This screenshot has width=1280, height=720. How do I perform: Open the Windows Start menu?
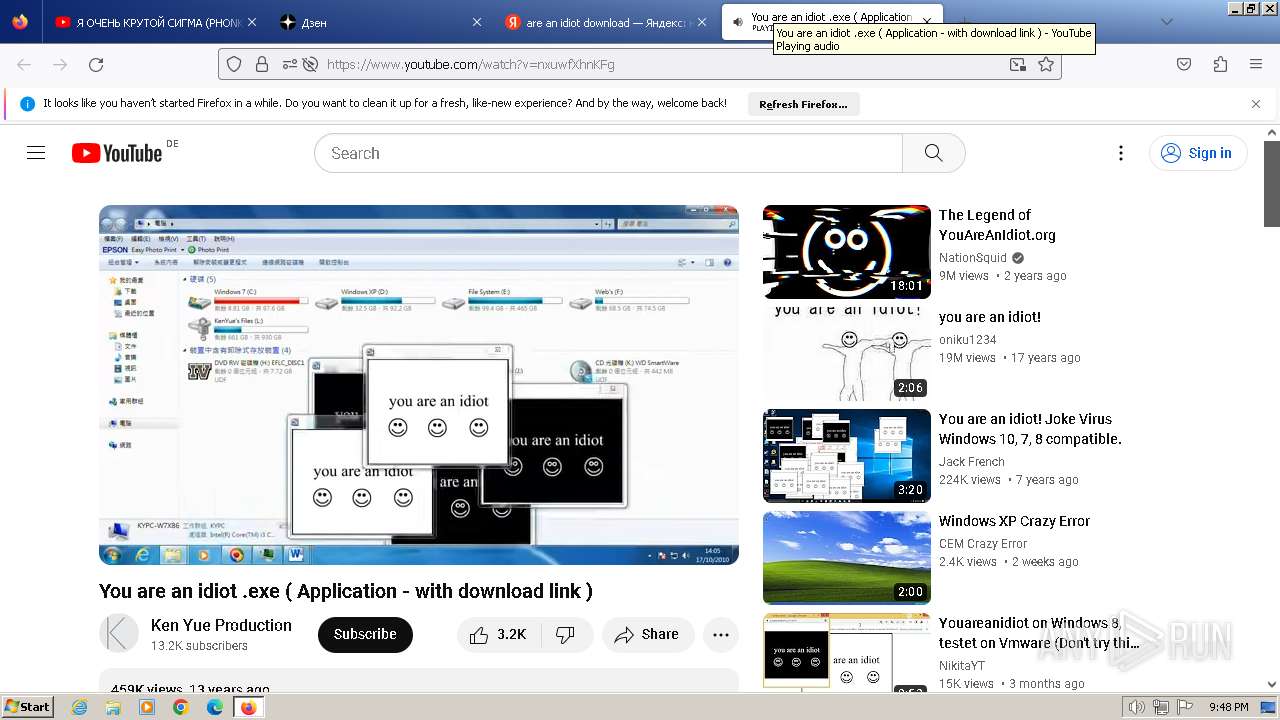point(28,706)
